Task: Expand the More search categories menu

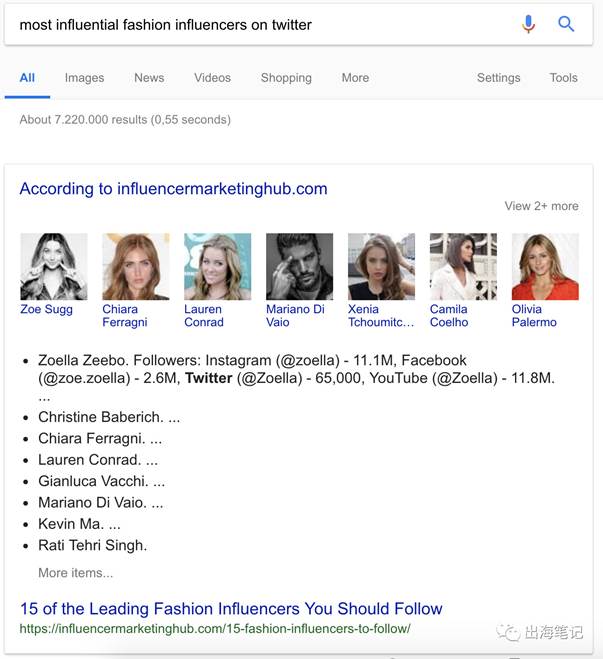Action: click(x=355, y=78)
